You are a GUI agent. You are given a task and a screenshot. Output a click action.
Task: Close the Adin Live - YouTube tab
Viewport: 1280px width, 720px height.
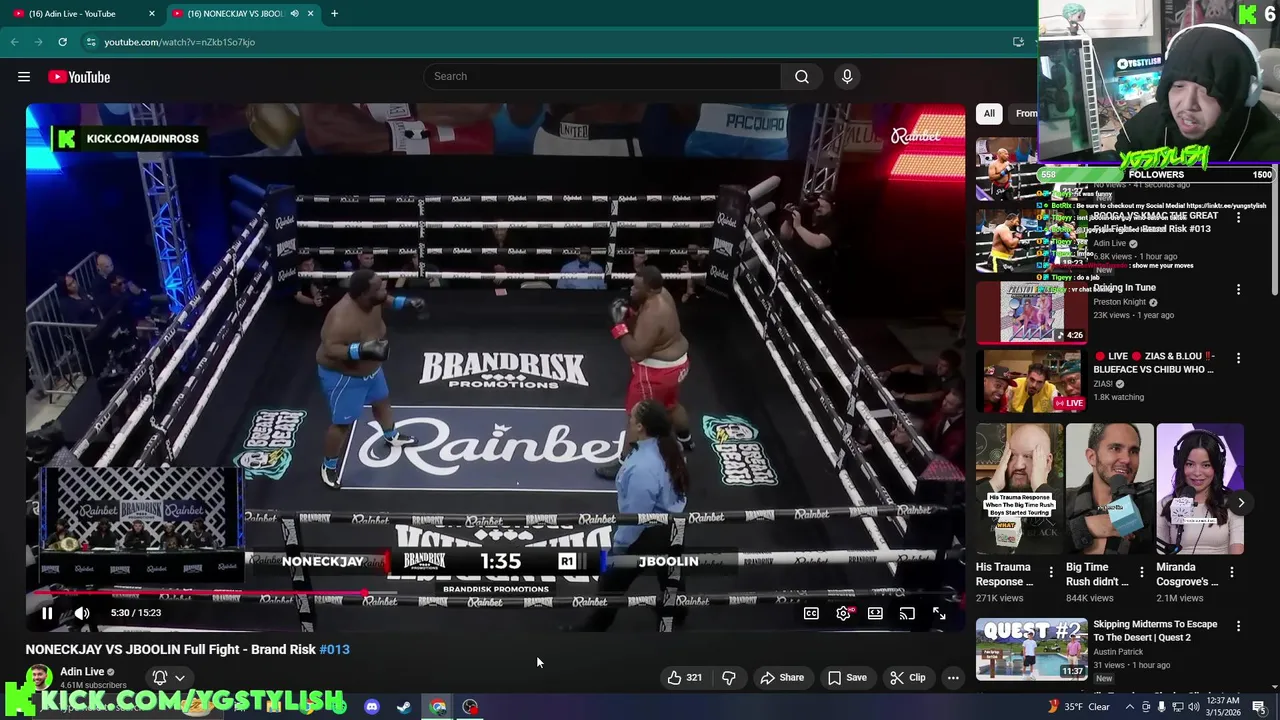click(152, 14)
